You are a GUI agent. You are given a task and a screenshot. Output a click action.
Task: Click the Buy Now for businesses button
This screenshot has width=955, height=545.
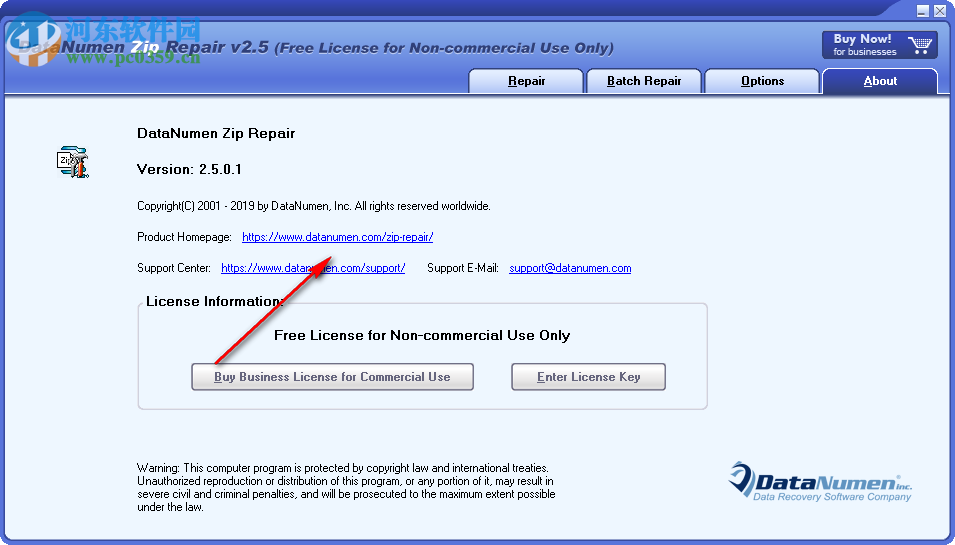[879, 45]
